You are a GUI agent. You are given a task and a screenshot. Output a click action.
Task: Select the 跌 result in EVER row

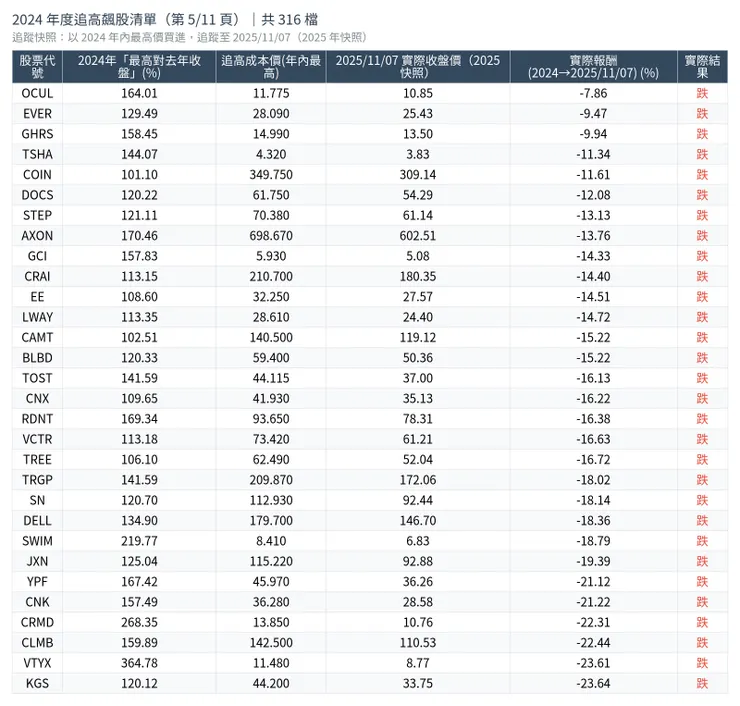click(702, 114)
